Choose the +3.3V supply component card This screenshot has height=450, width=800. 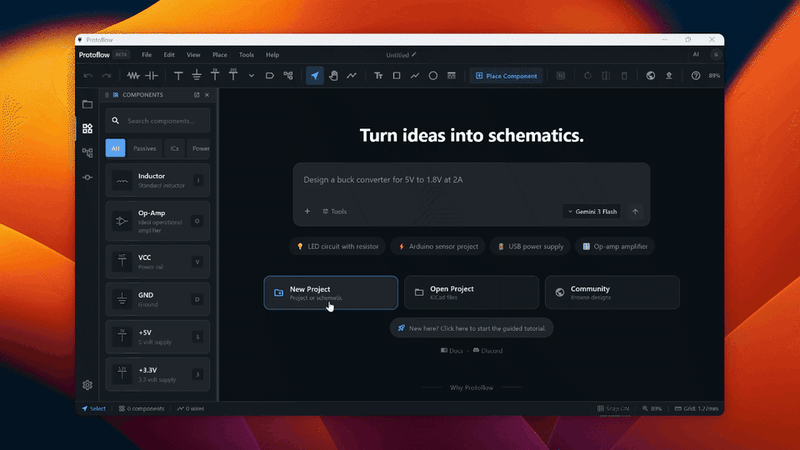[158, 374]
